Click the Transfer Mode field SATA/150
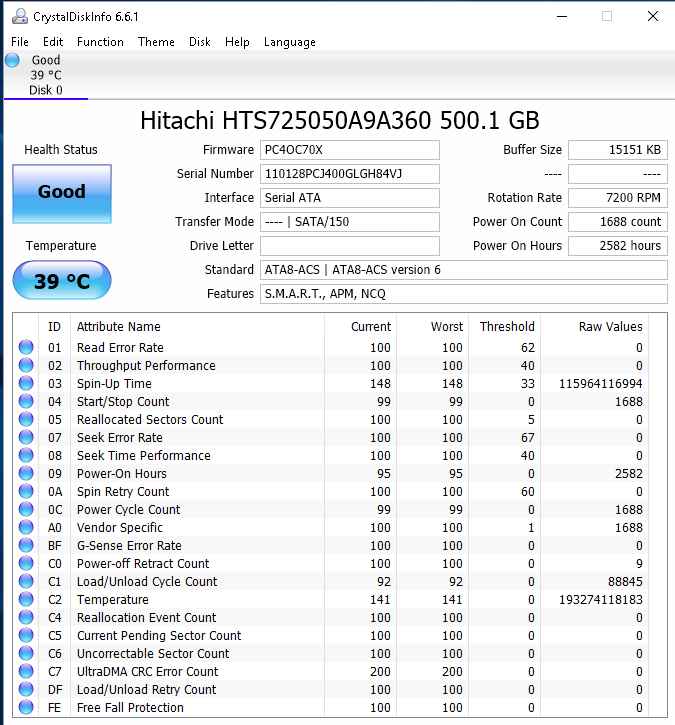The width and height of the screenshot is (675, 725). tap(350, 222)
